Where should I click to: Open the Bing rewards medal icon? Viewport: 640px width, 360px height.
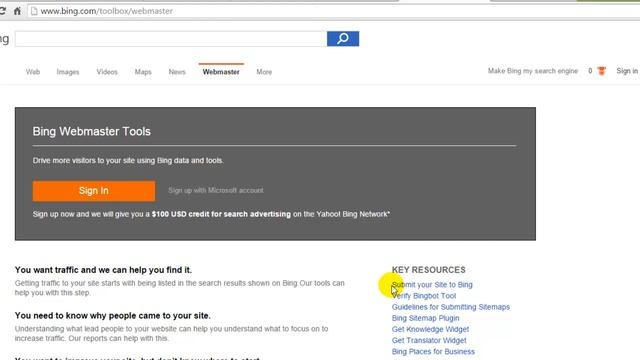[x=601, y=71]
